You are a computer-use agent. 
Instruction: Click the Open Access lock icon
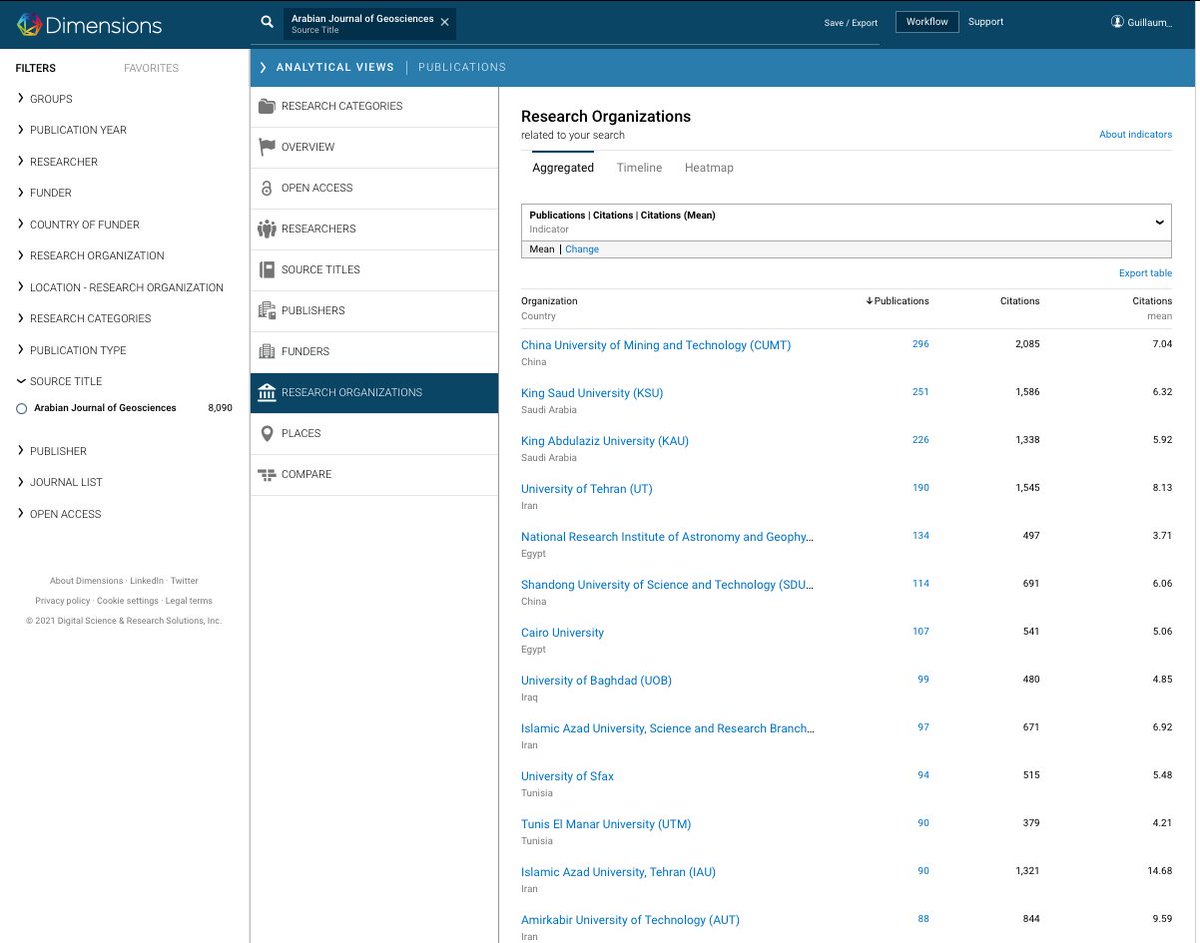267,188
